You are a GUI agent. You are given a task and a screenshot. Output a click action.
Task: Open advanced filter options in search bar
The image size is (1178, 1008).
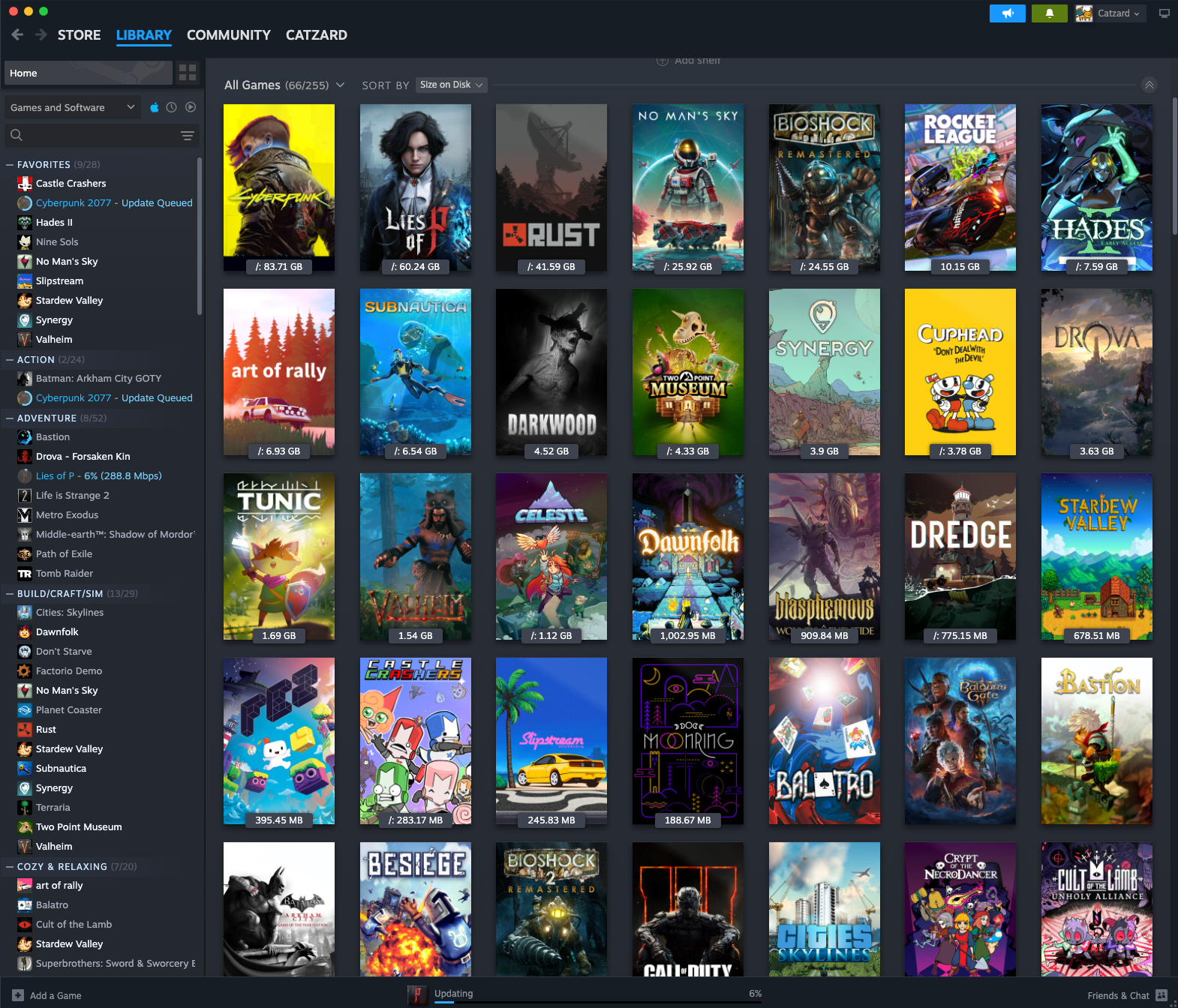[x=187, y=136]
